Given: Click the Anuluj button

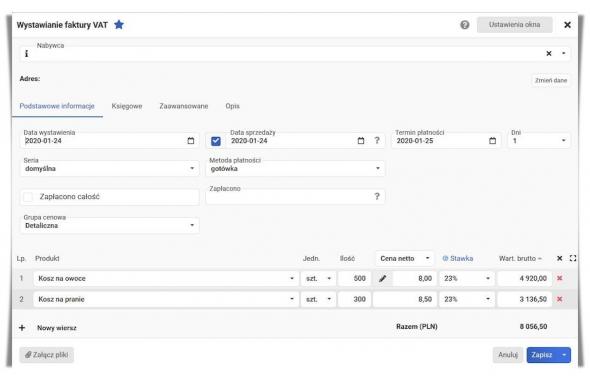Looking at the screenshot, I should click(508, 355).
